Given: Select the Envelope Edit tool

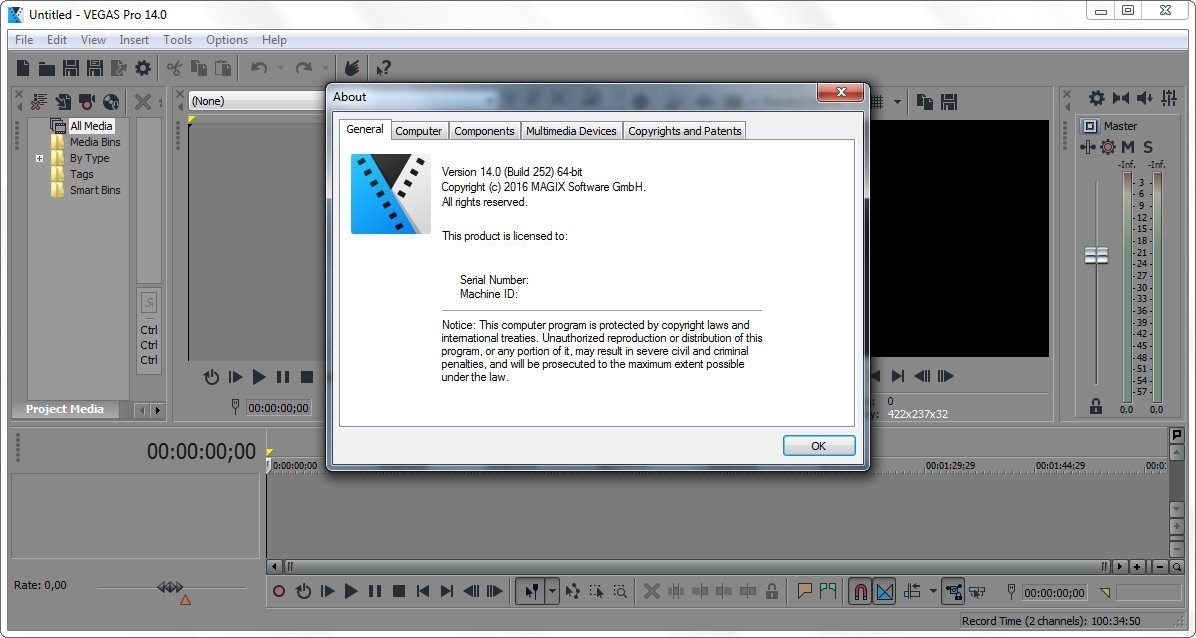Looking at the screenshot, I should (x=572, y=591).
